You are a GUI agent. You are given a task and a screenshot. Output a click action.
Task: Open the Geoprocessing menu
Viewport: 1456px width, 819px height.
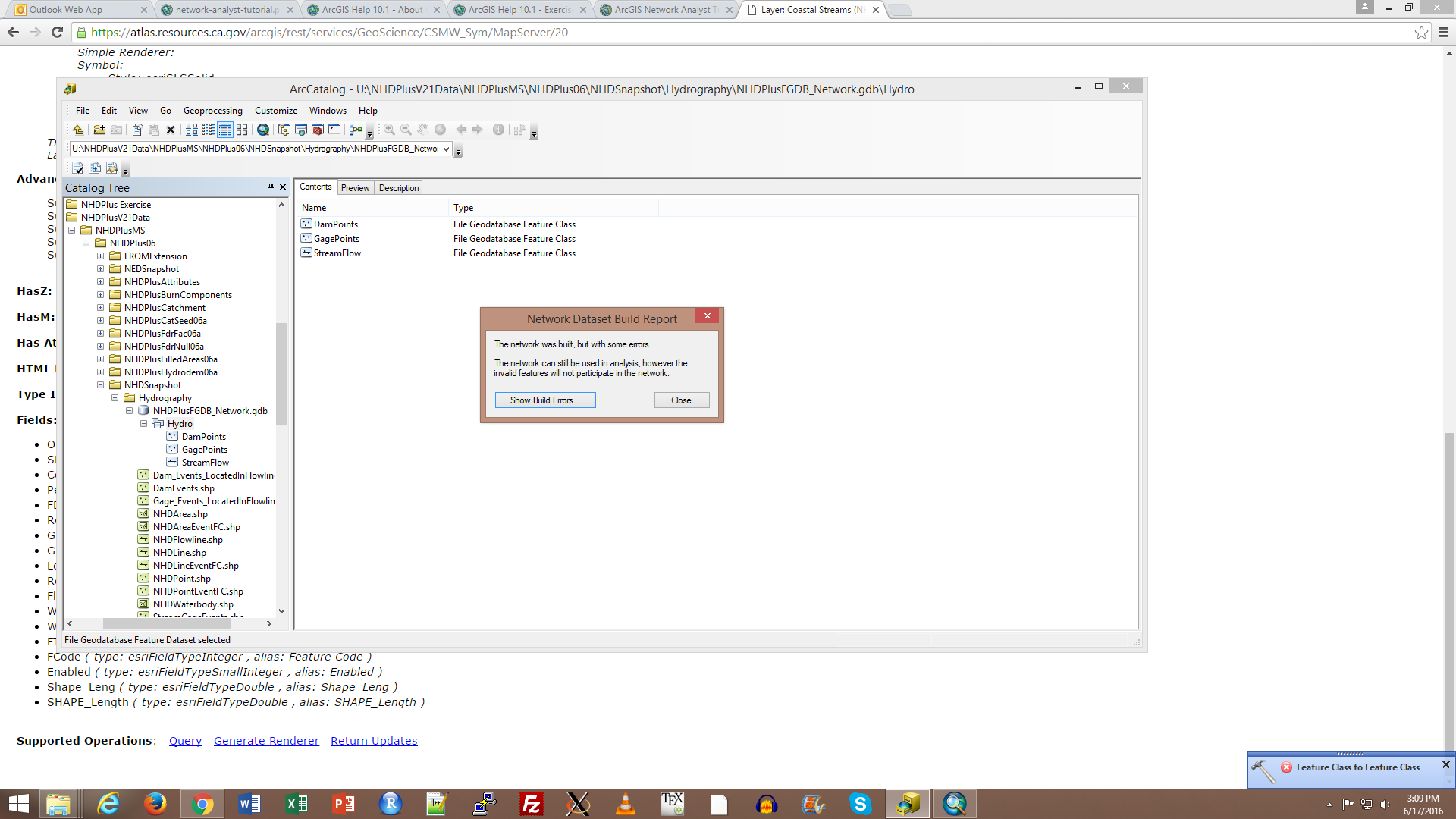tap(212, 111)
